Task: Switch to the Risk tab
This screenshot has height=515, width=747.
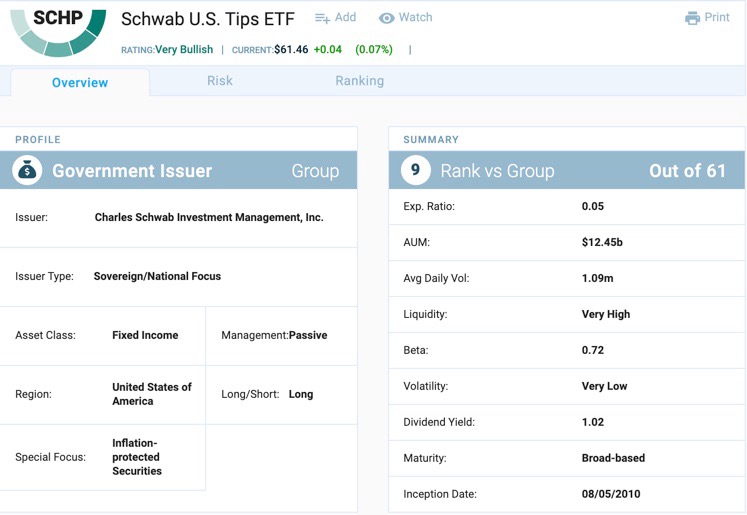Action: pos(220,81)
